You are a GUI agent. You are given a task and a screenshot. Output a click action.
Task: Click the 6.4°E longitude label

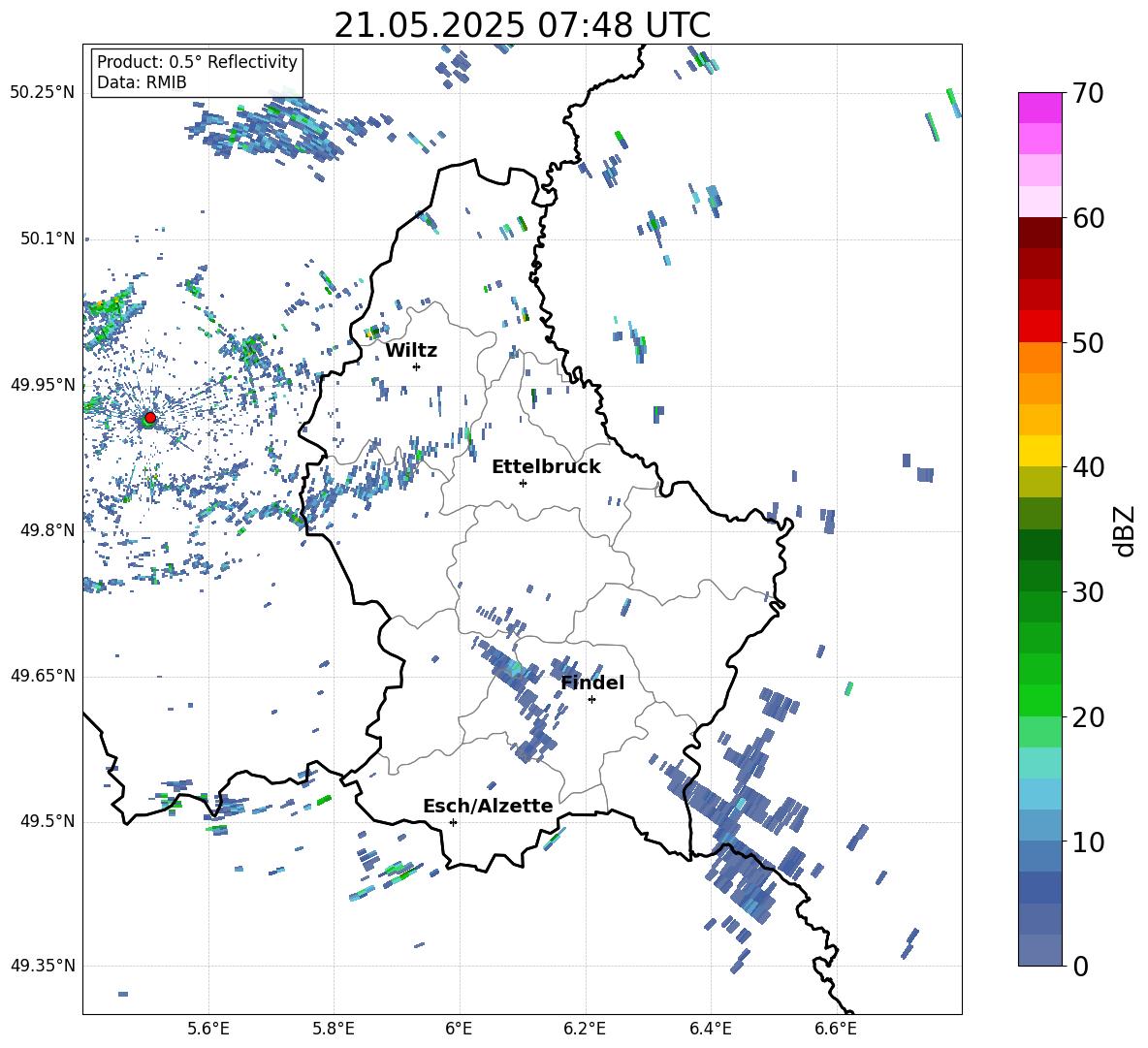click(x=710, y=1029)
